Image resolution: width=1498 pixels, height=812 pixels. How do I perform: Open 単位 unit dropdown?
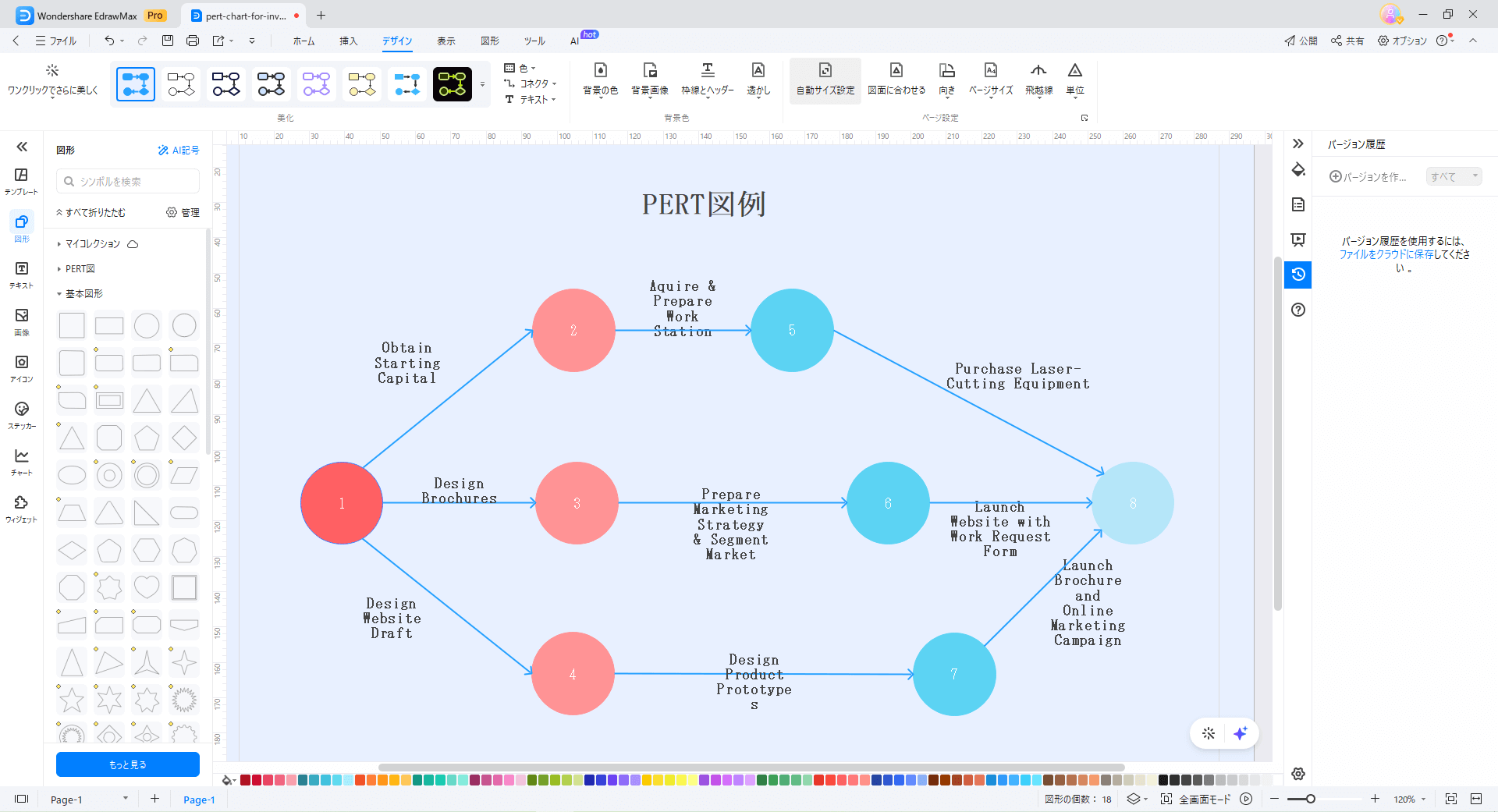(1075, 79)
